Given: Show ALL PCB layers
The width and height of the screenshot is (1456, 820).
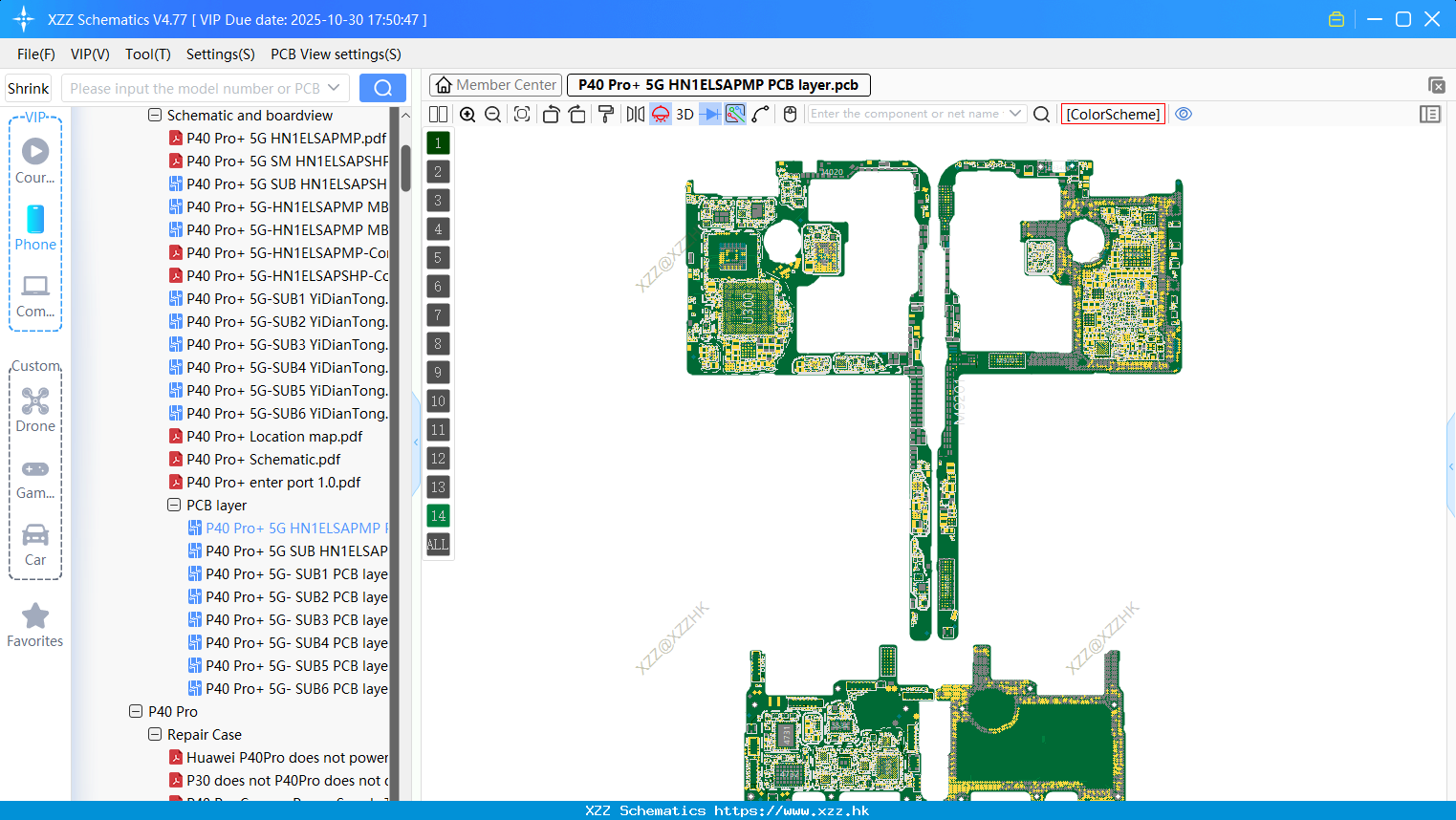Looking at the screenshot, I should (438, 545).
